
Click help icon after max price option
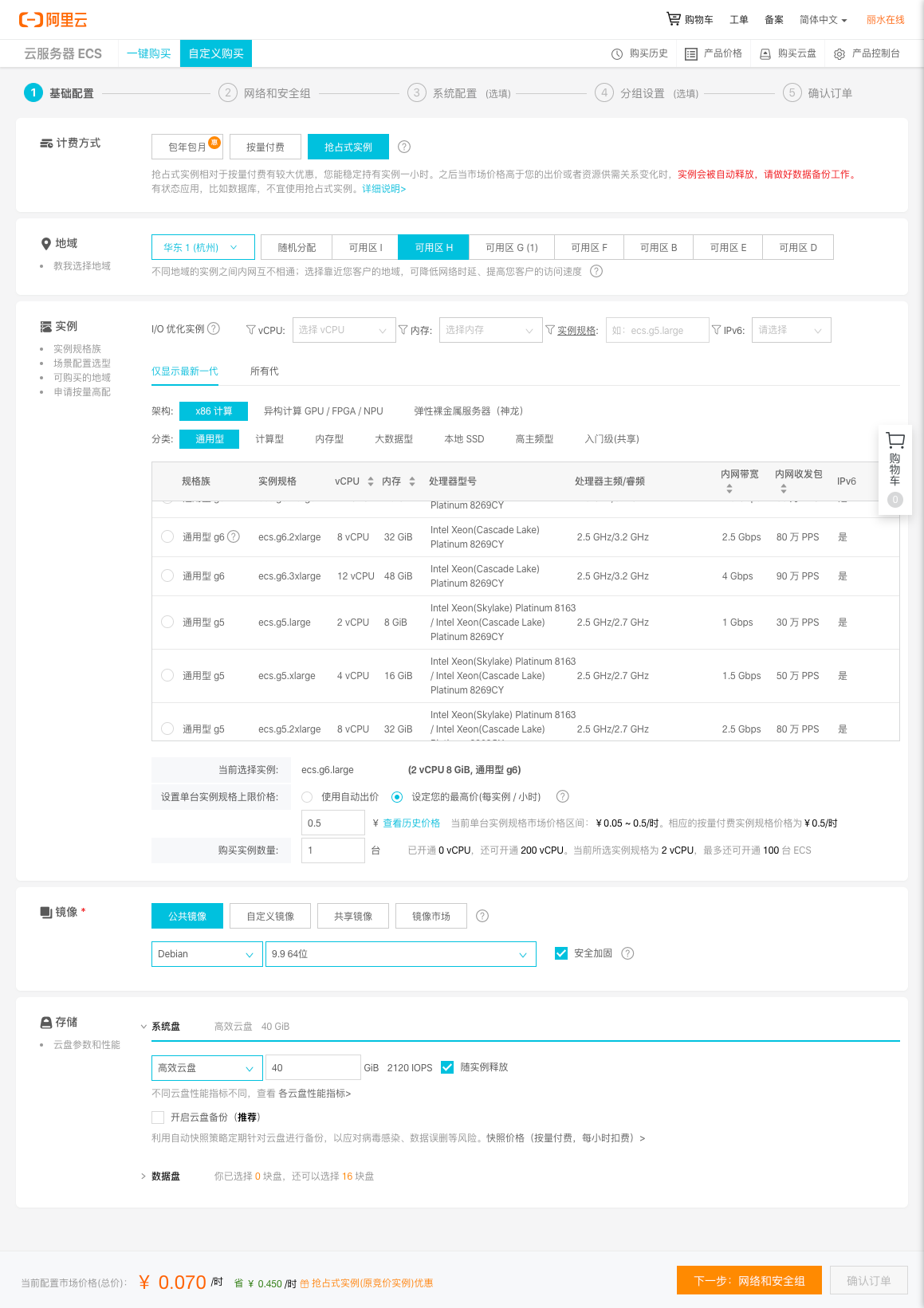(563, 796)
